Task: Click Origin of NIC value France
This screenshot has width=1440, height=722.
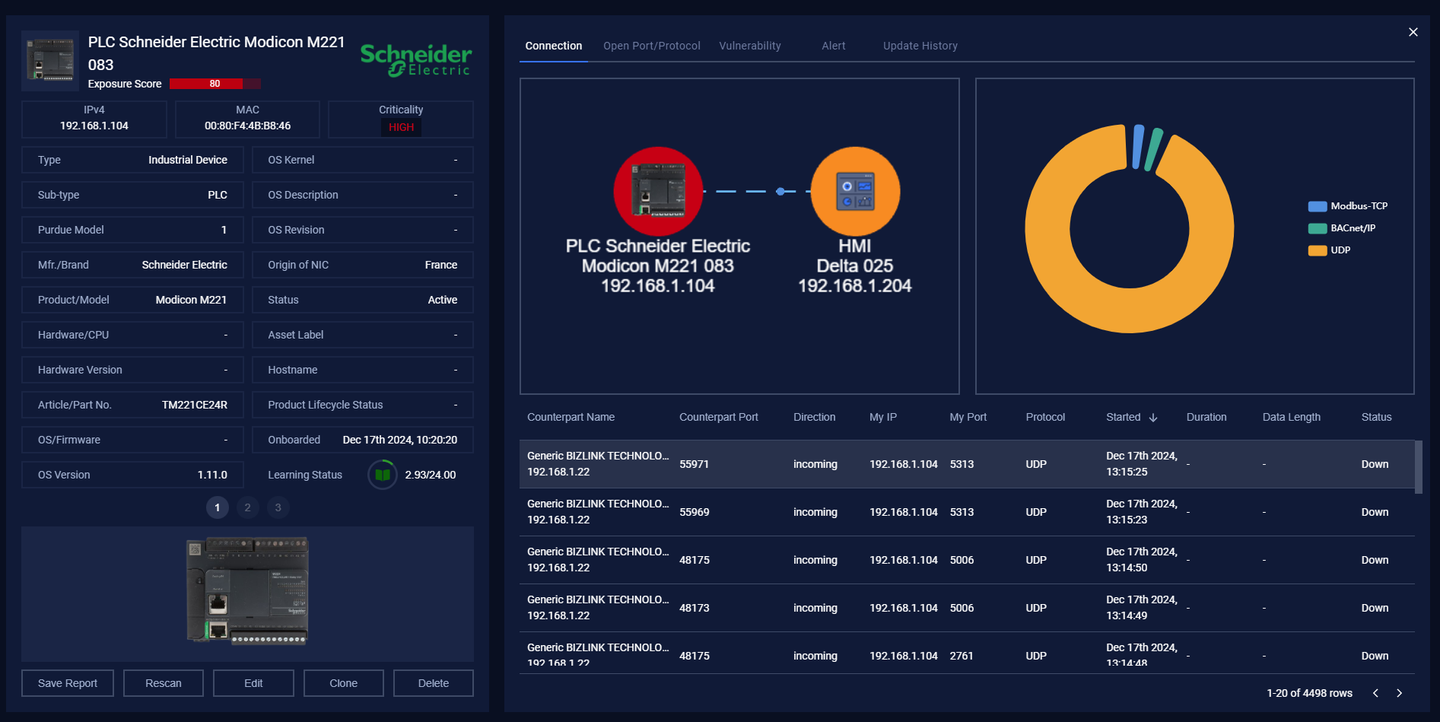Action: coord(441,265)
